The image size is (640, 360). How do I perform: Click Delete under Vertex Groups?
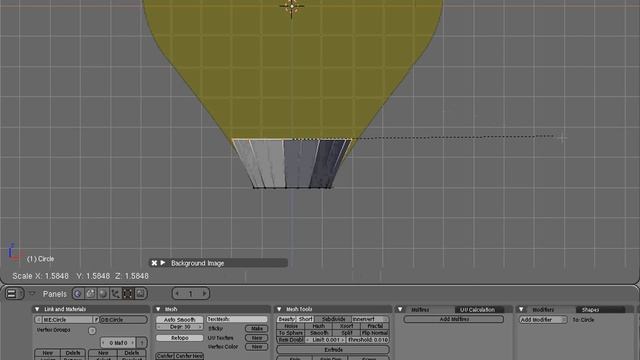(73, 353)
